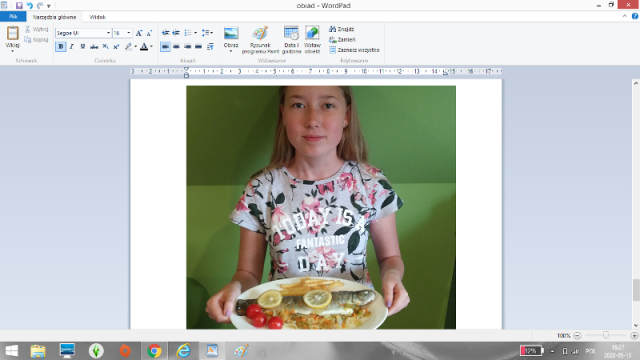Image resolution: width=640 pixels, height=360 pixels.
Task: Toggle underline formatting
Action: pyautogui.click(x=83, y=47)
